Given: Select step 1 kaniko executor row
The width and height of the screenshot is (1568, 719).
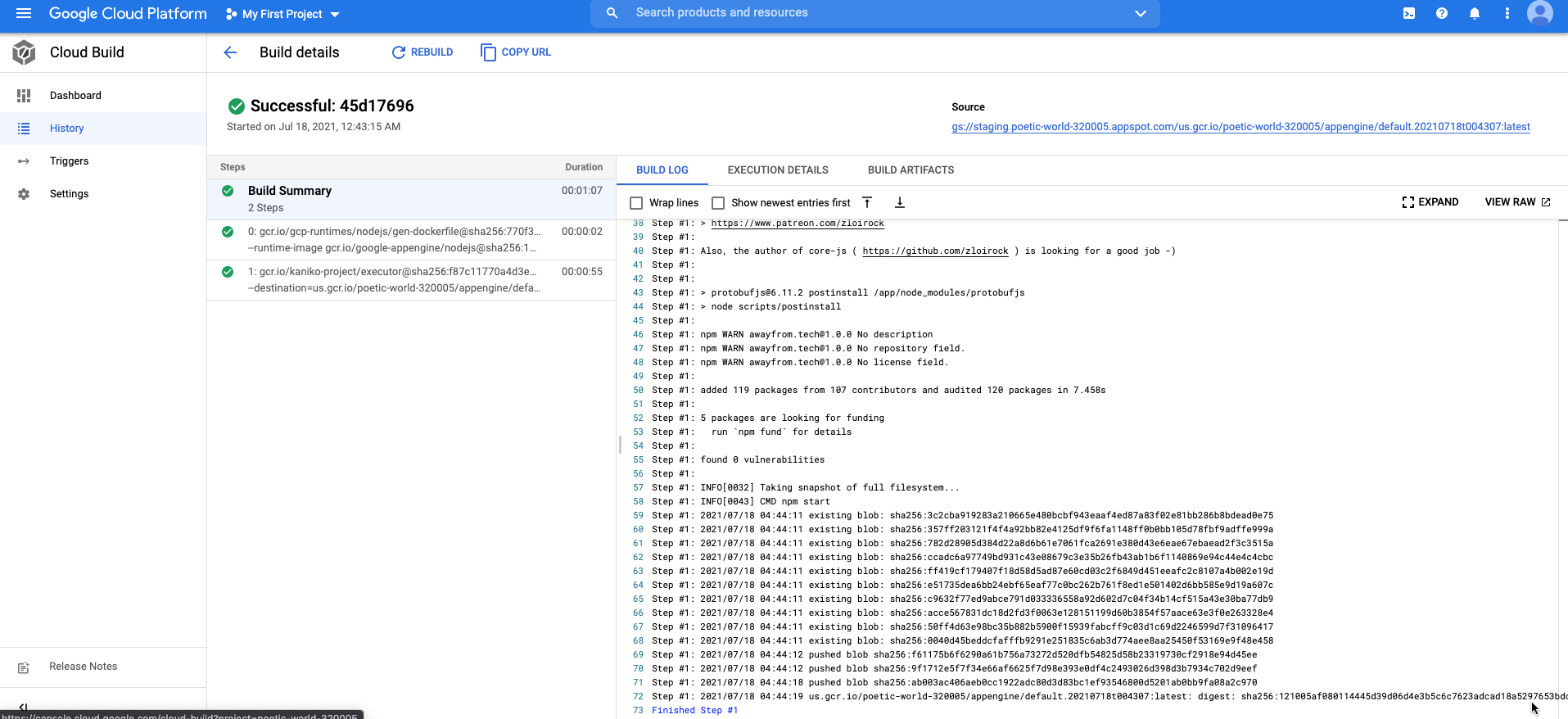Looking at the screenshot, I should [x=411, y=280].
